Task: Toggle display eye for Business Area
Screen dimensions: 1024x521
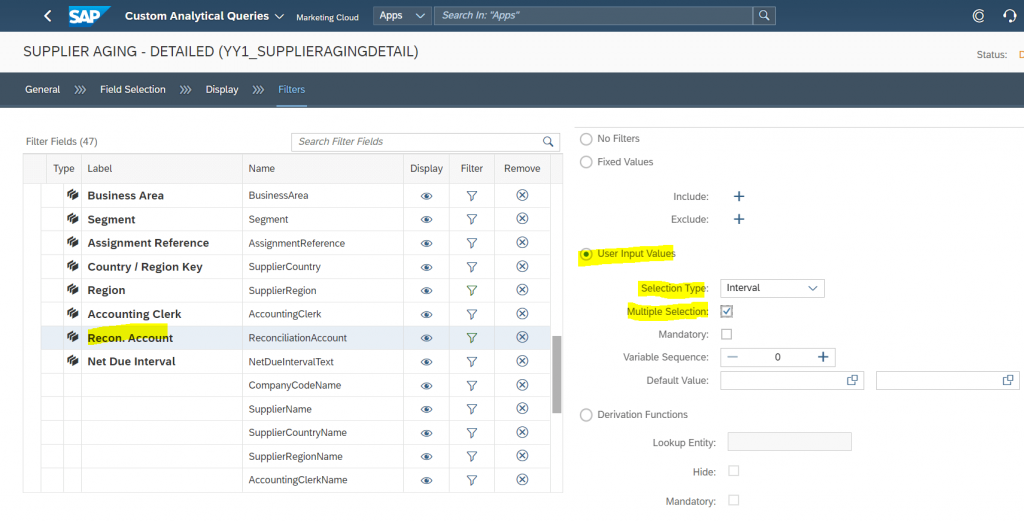Action: coord(426,196)
